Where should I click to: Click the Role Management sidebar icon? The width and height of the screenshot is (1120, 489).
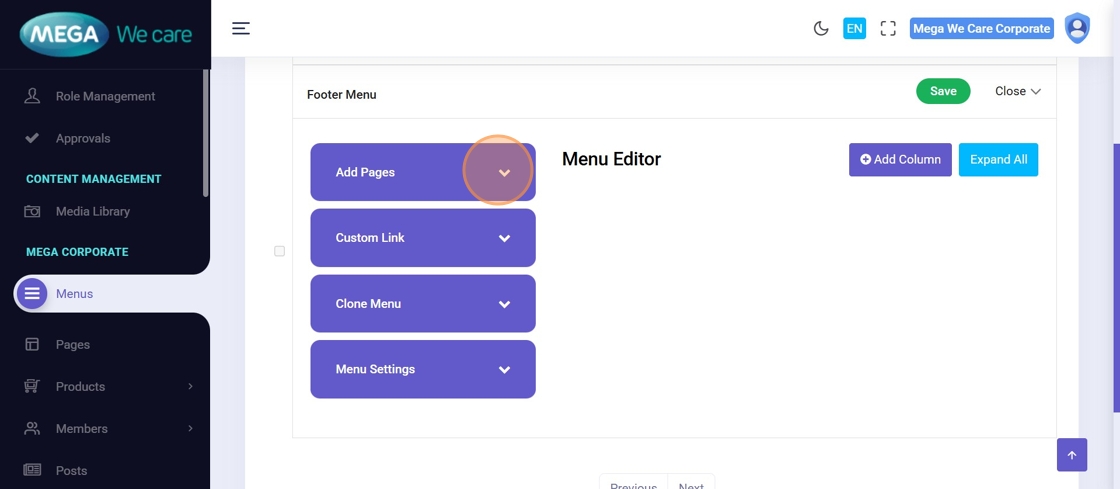pos(32,96)
